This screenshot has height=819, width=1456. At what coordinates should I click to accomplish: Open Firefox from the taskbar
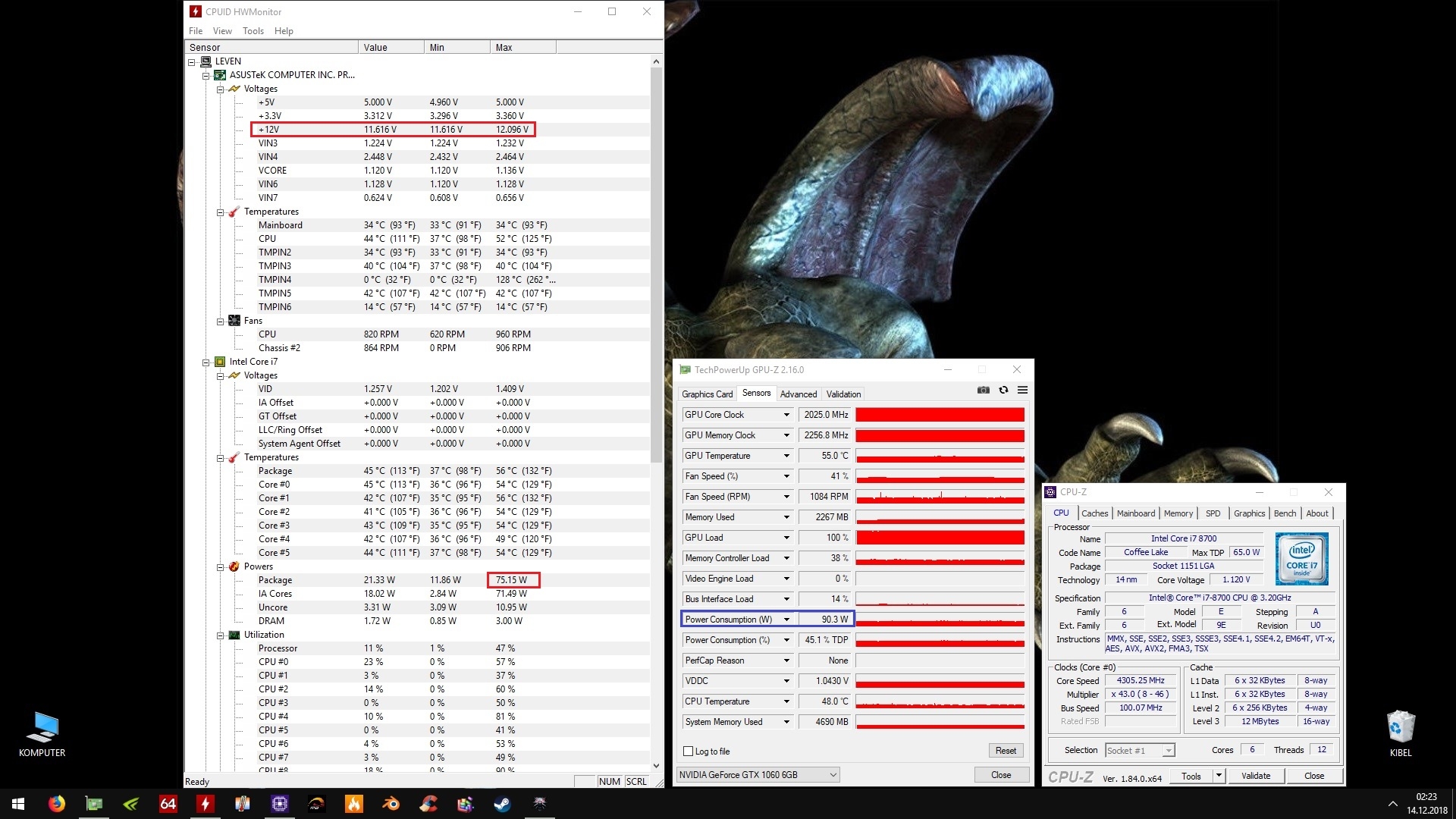tap(57, 804)
